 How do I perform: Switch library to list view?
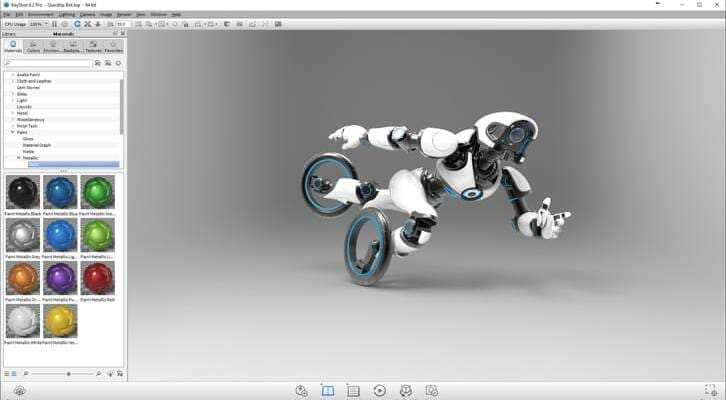coord(6,374)
